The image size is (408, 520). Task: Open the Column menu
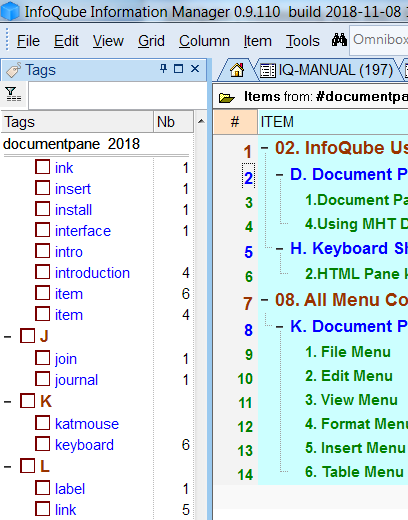[204, 41]
